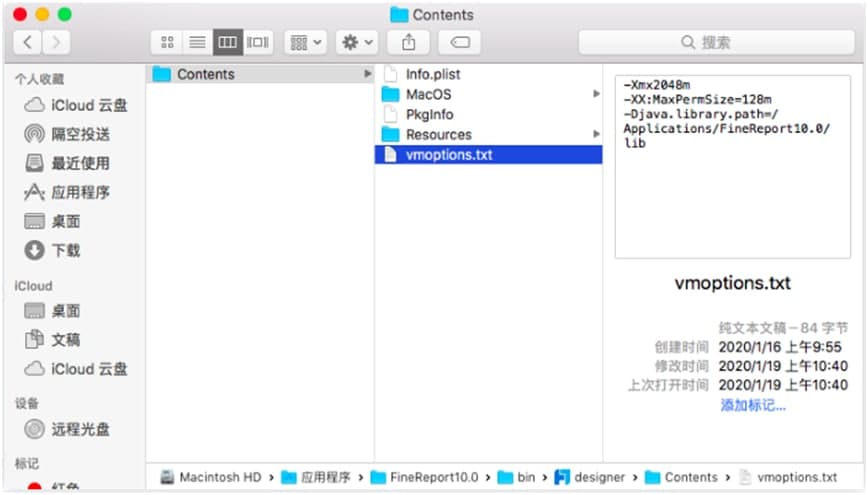The width and height of the screenshot is (868, 495).
Task: Click the 文稿 documents icon
Action: (x=34, y=339)
